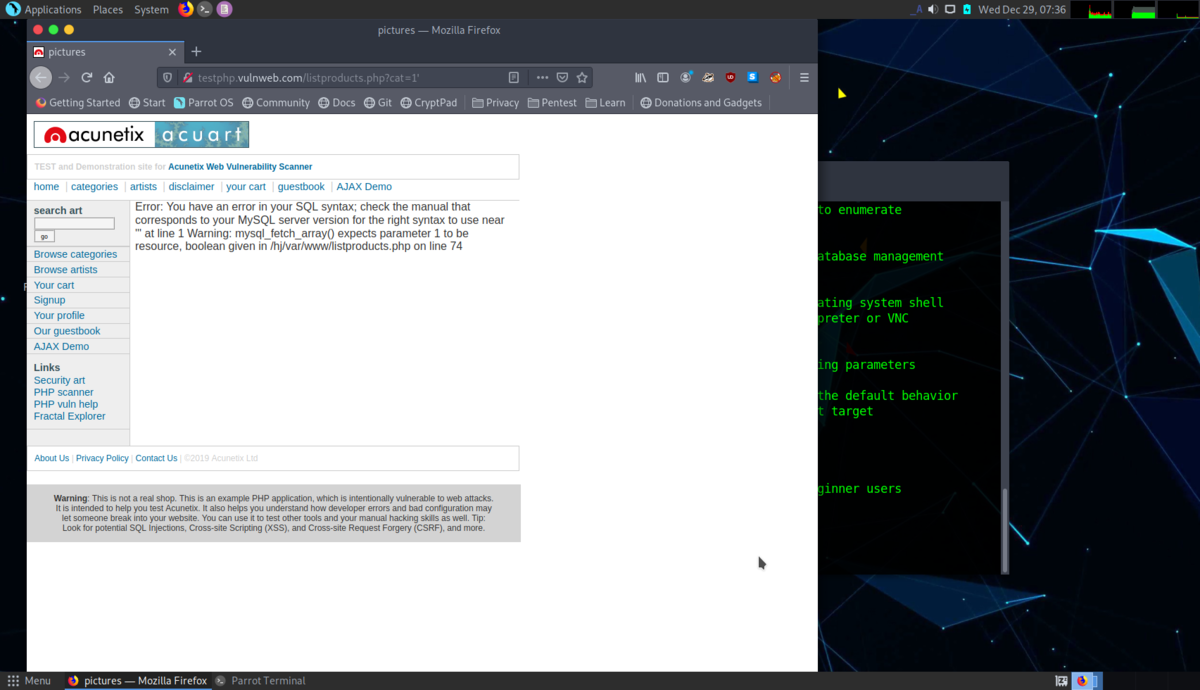Select the pictures browser tab
Image resolution: width=1200 pixels, height=690 pixels.
click(106, 51)
